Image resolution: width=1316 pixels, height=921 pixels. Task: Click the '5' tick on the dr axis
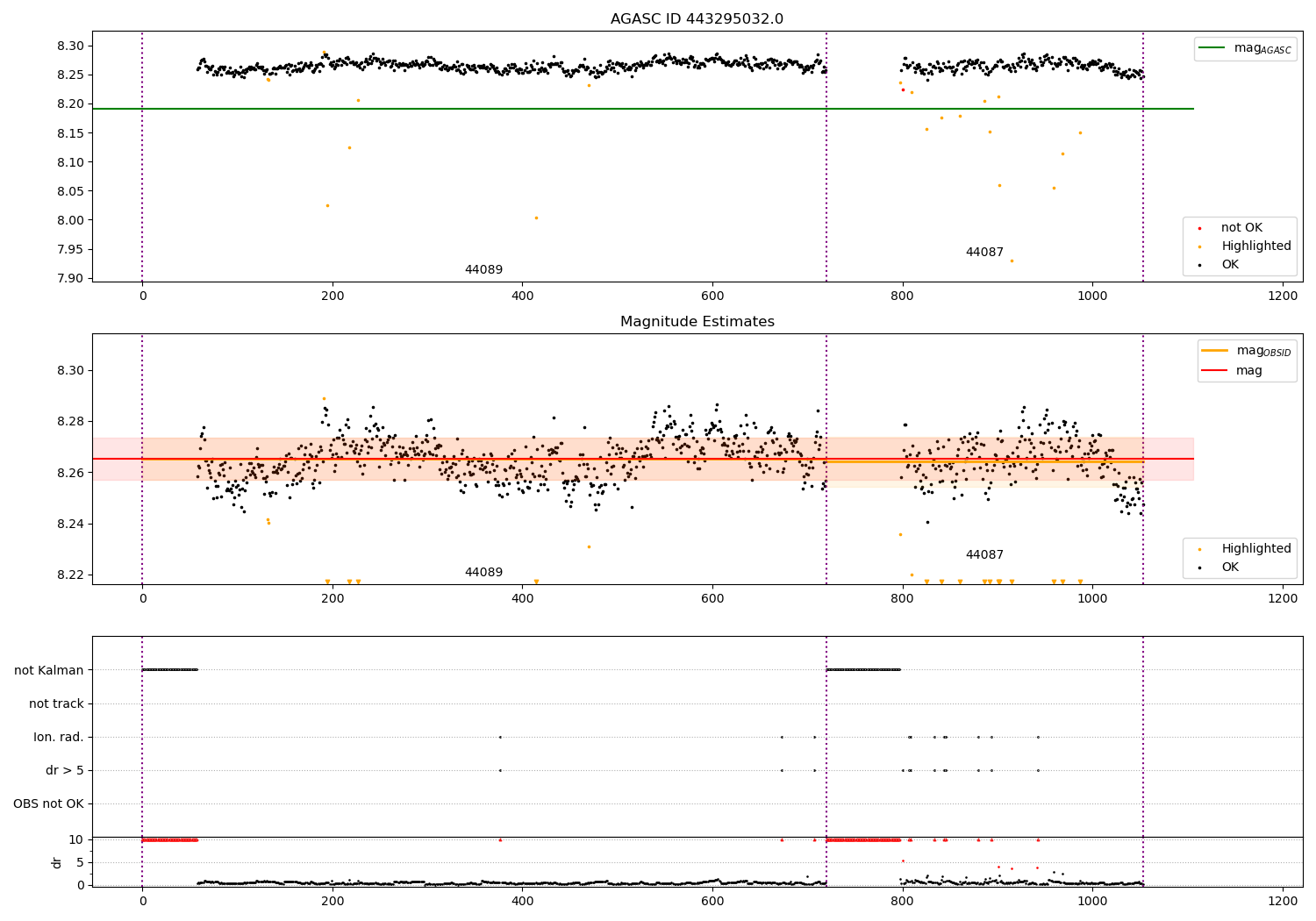coord(80,862)
